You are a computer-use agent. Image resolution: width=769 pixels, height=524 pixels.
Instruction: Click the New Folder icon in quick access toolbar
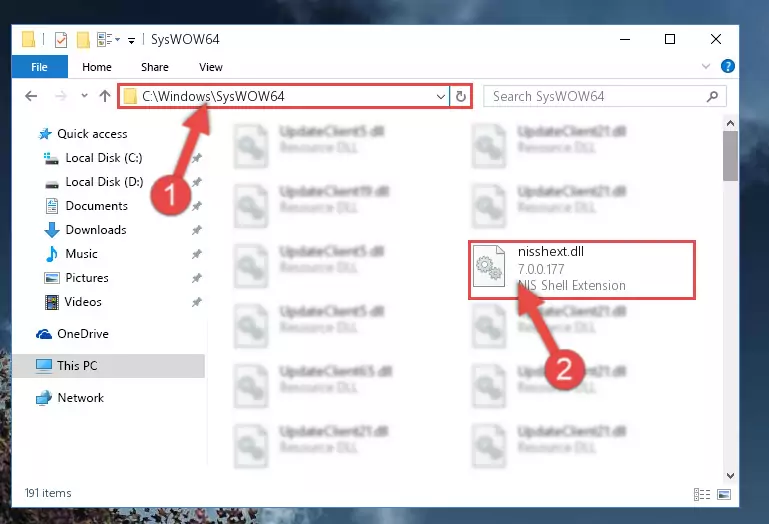tap(83, 39)
